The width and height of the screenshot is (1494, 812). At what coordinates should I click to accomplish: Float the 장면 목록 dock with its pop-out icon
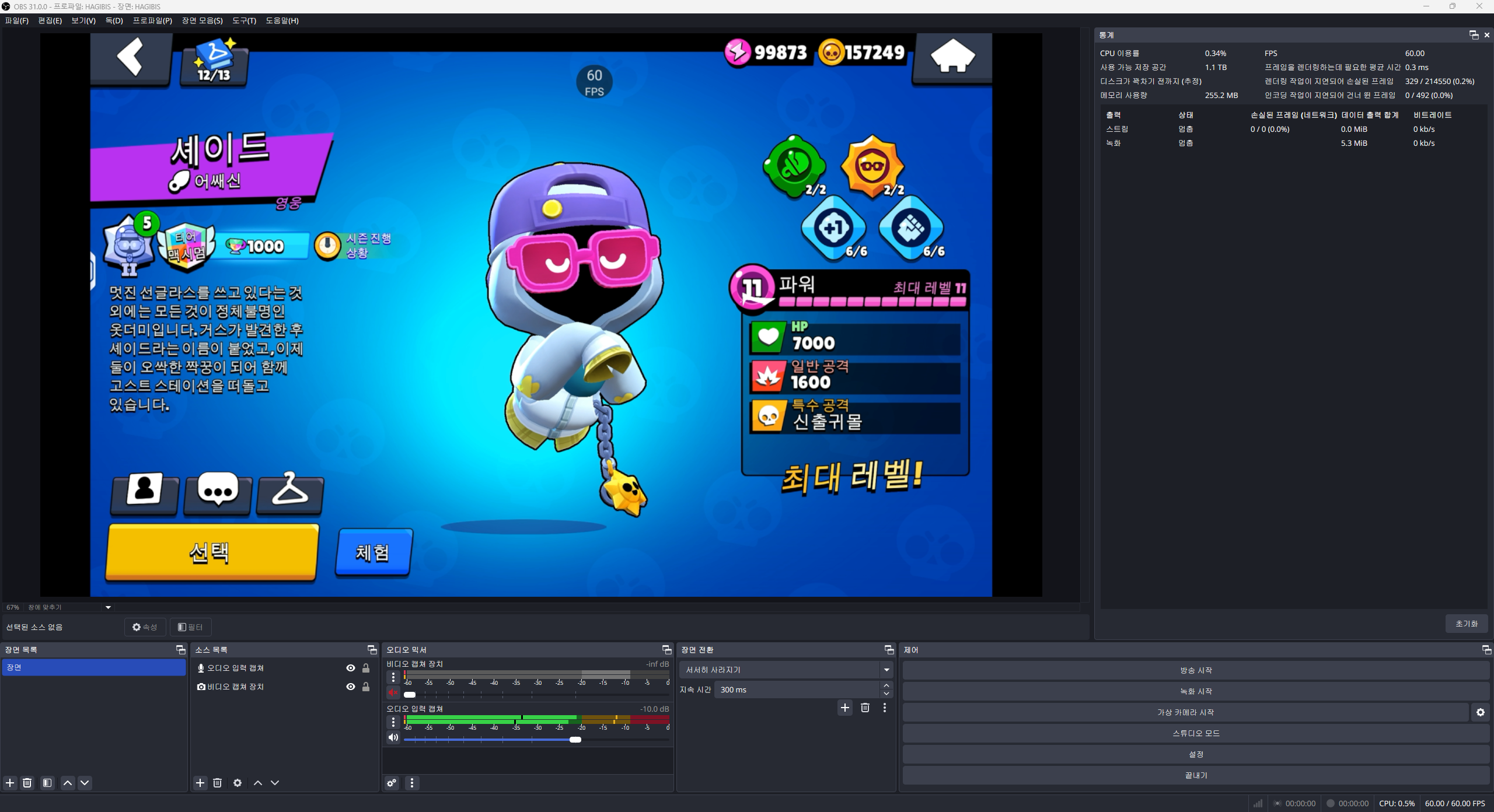180,650
